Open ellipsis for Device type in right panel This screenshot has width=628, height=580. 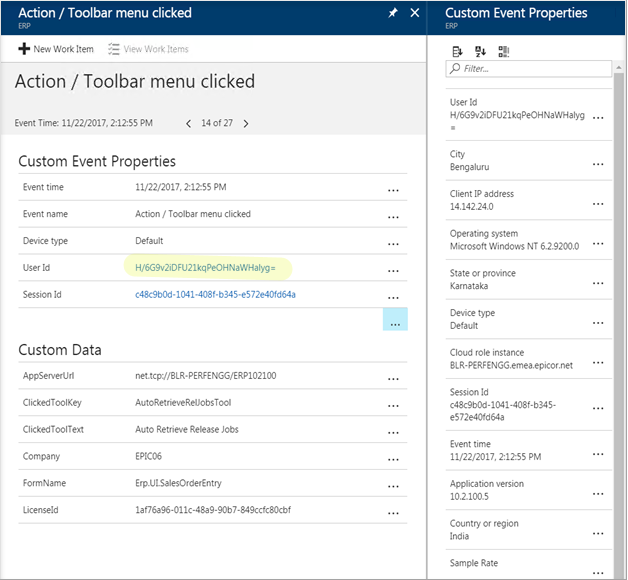(598, 323)
